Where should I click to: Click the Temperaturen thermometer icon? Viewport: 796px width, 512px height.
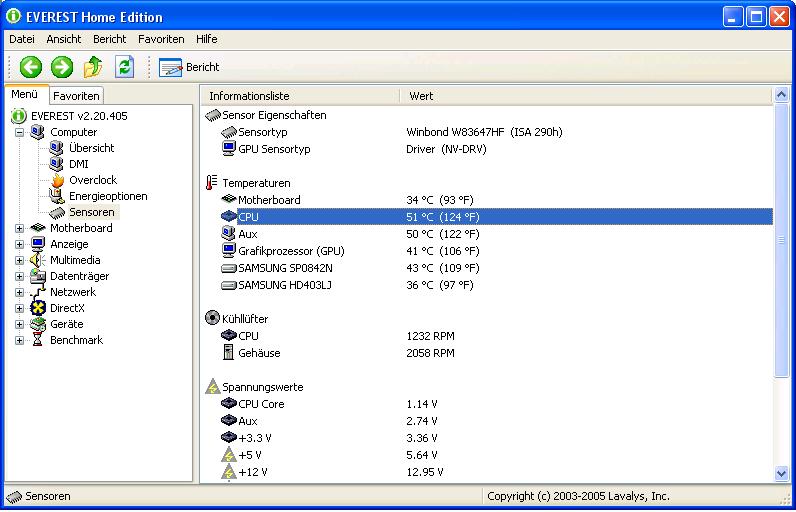coord(212,183)
